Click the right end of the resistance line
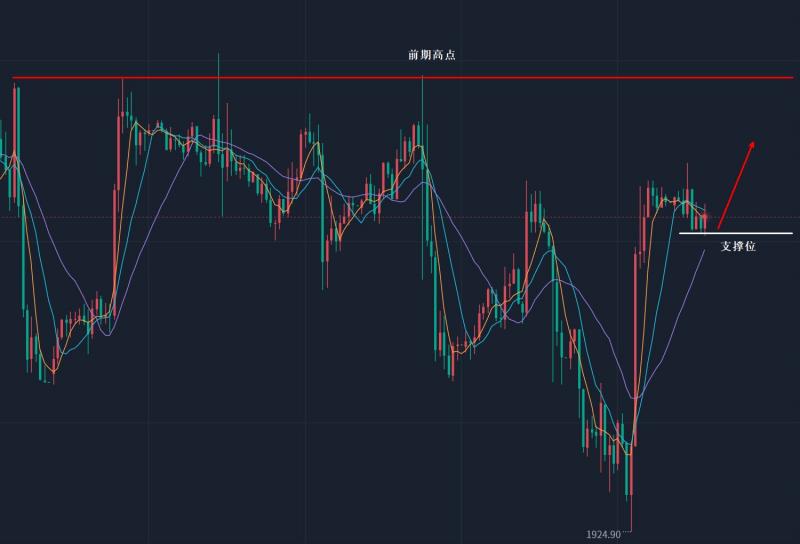The image size is (800, 544). click(x=792, y=77)
